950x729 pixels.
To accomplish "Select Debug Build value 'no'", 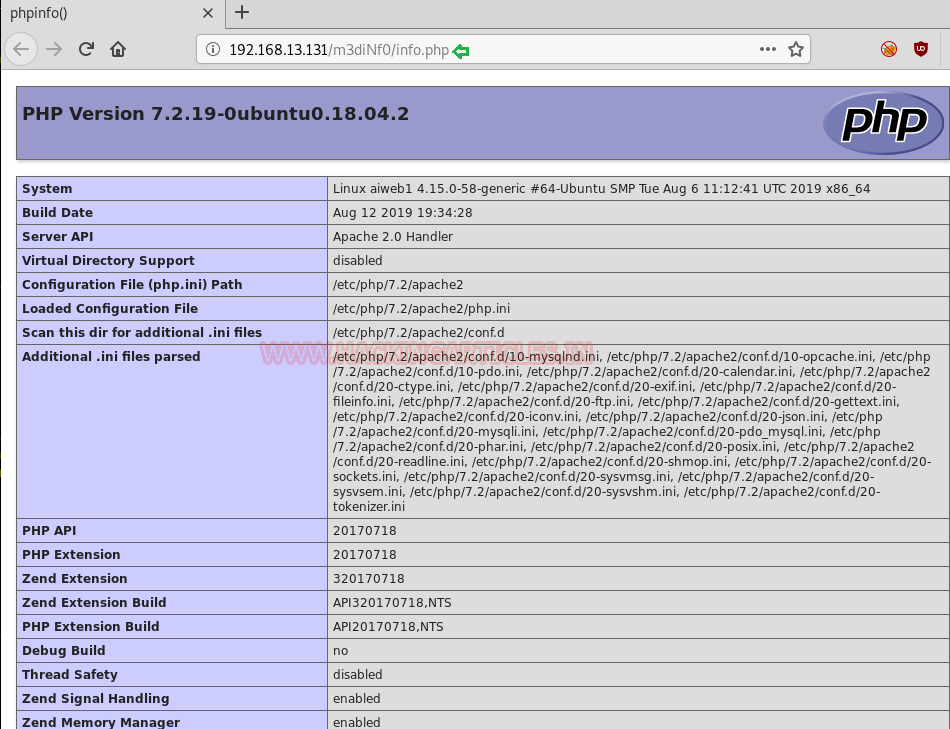I will coord(340,651).
